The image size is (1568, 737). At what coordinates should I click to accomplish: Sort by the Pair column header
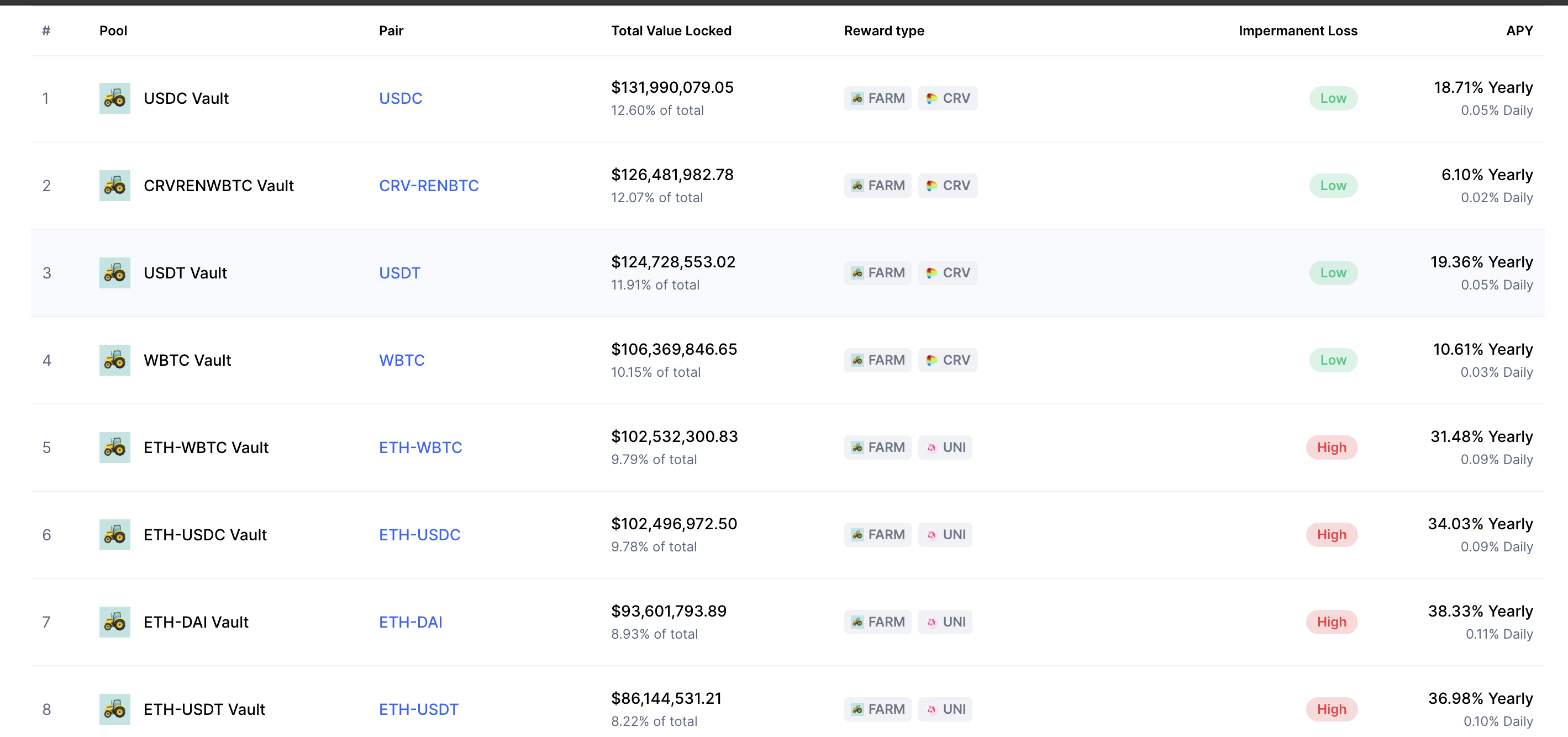point(391,30)
